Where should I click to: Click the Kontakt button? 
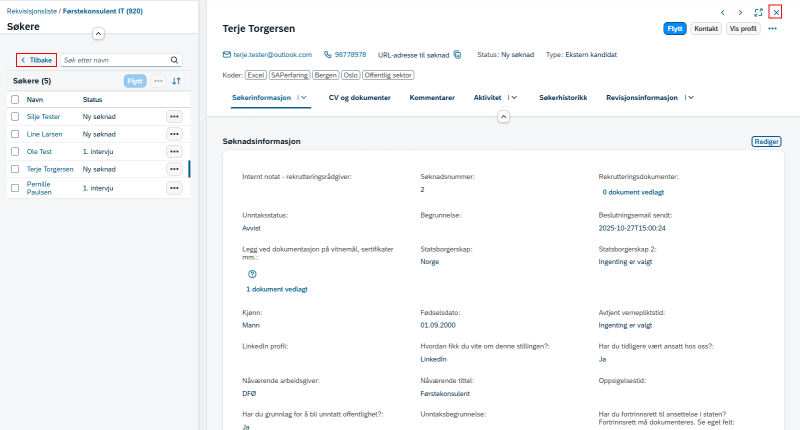(706, 29)
